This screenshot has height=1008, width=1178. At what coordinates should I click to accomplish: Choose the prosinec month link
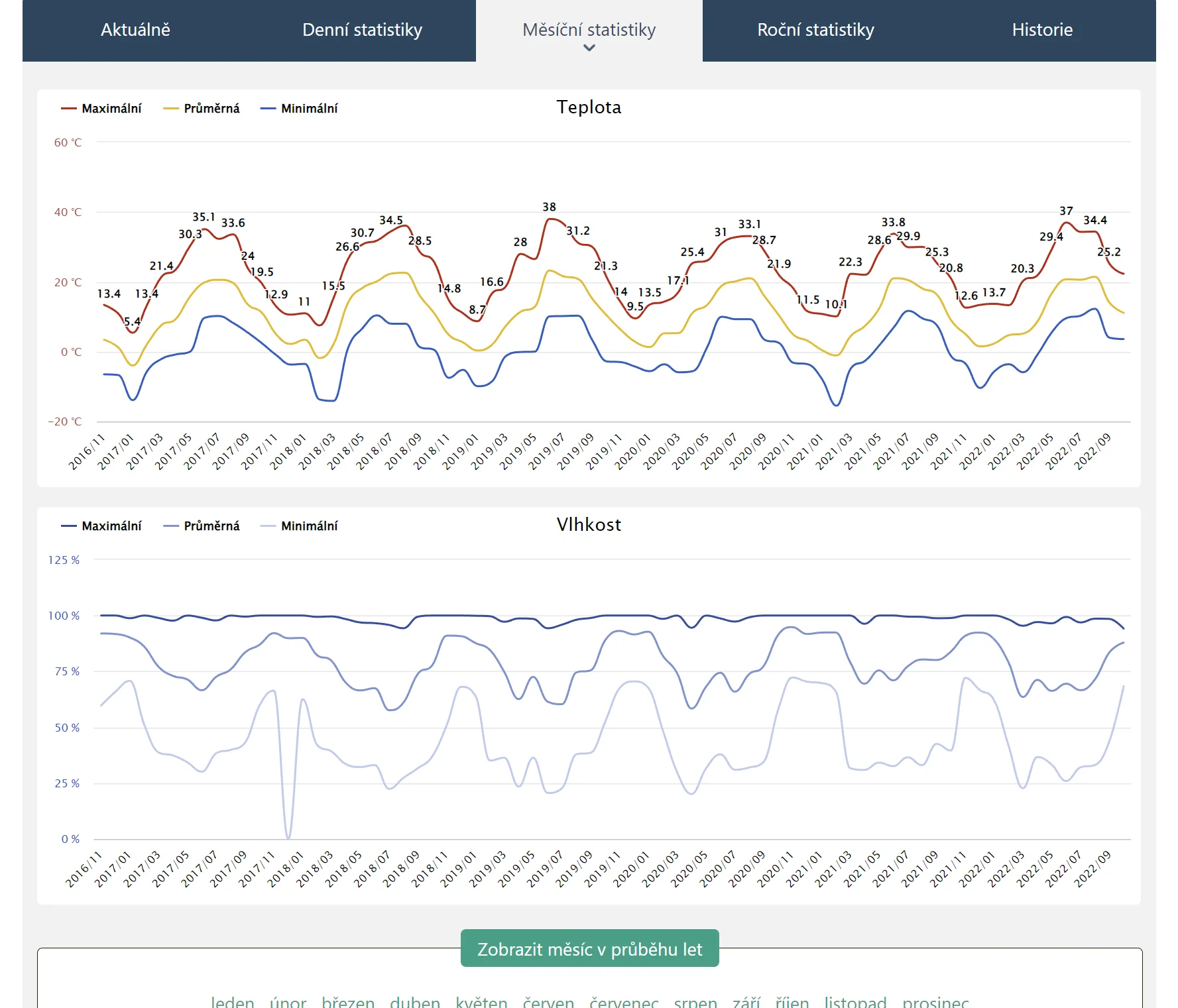coord(935,1001)
